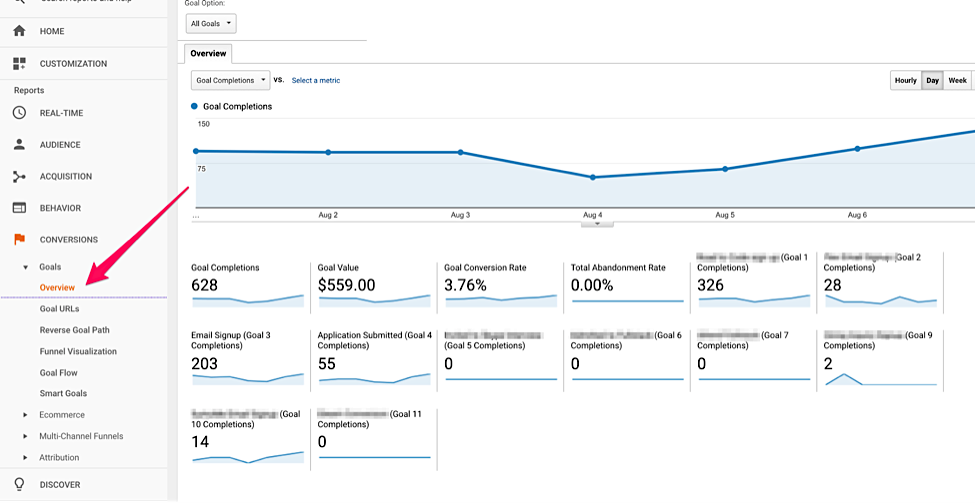Select Funnel Visualization report
Screen dimensions: 975x503
click(x=78, y=351)
